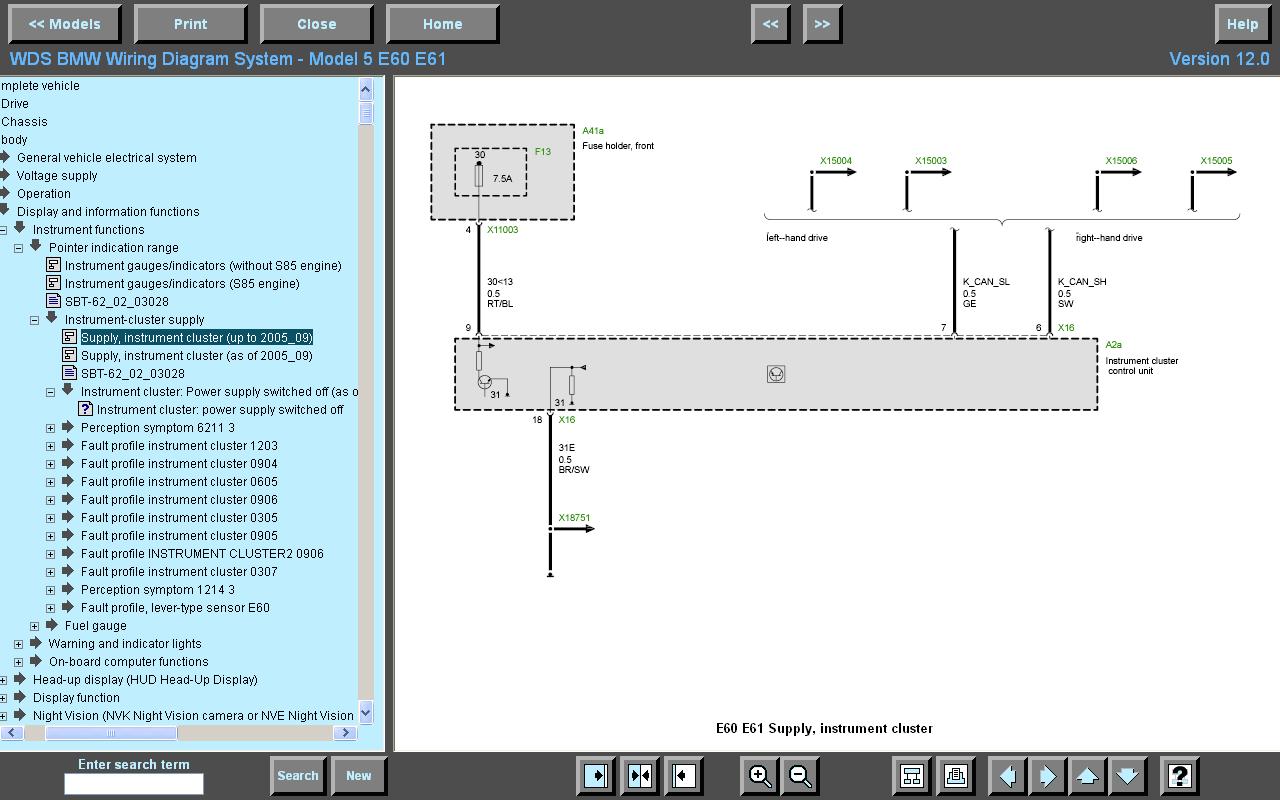This screenshot has height=800, width=1280.
Task: Click the tree scrollbar down arrow
Action: [x=366, y=712]
